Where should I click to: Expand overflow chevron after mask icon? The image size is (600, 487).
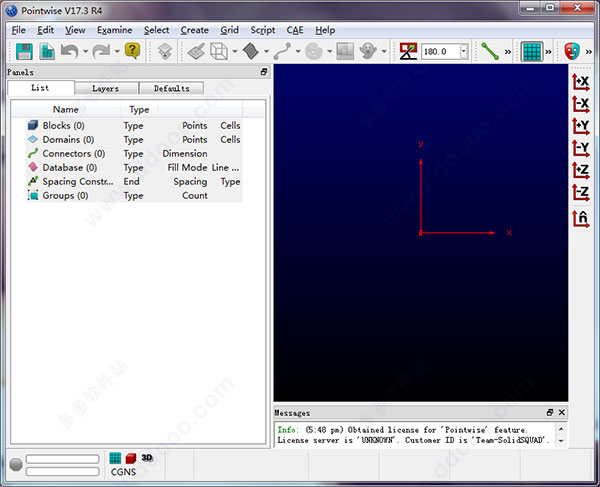[589, 52]
